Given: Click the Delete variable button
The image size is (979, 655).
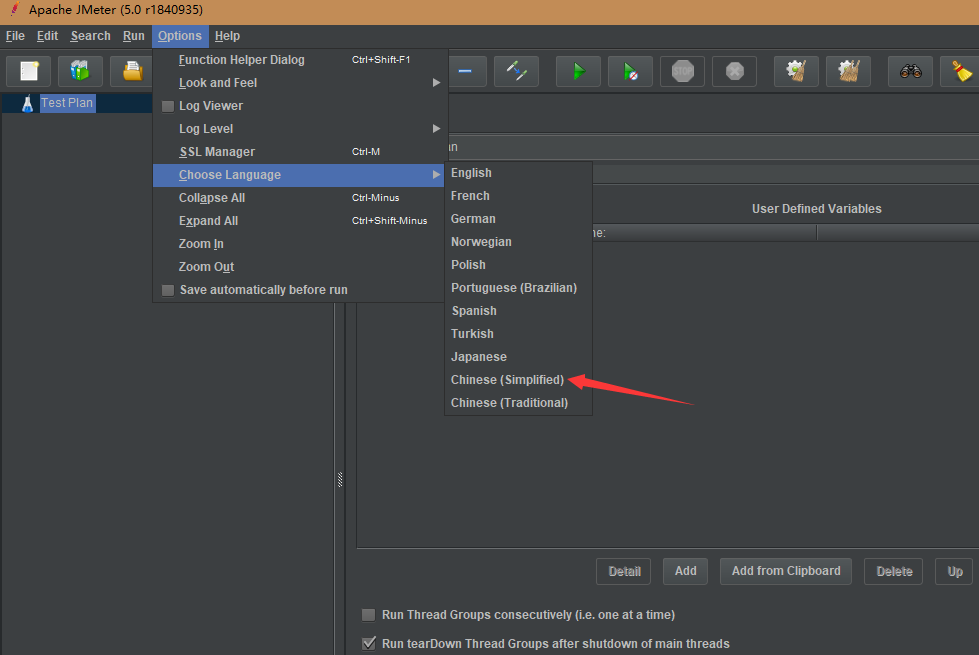Looking at the screenshot, I should (893, 571).
